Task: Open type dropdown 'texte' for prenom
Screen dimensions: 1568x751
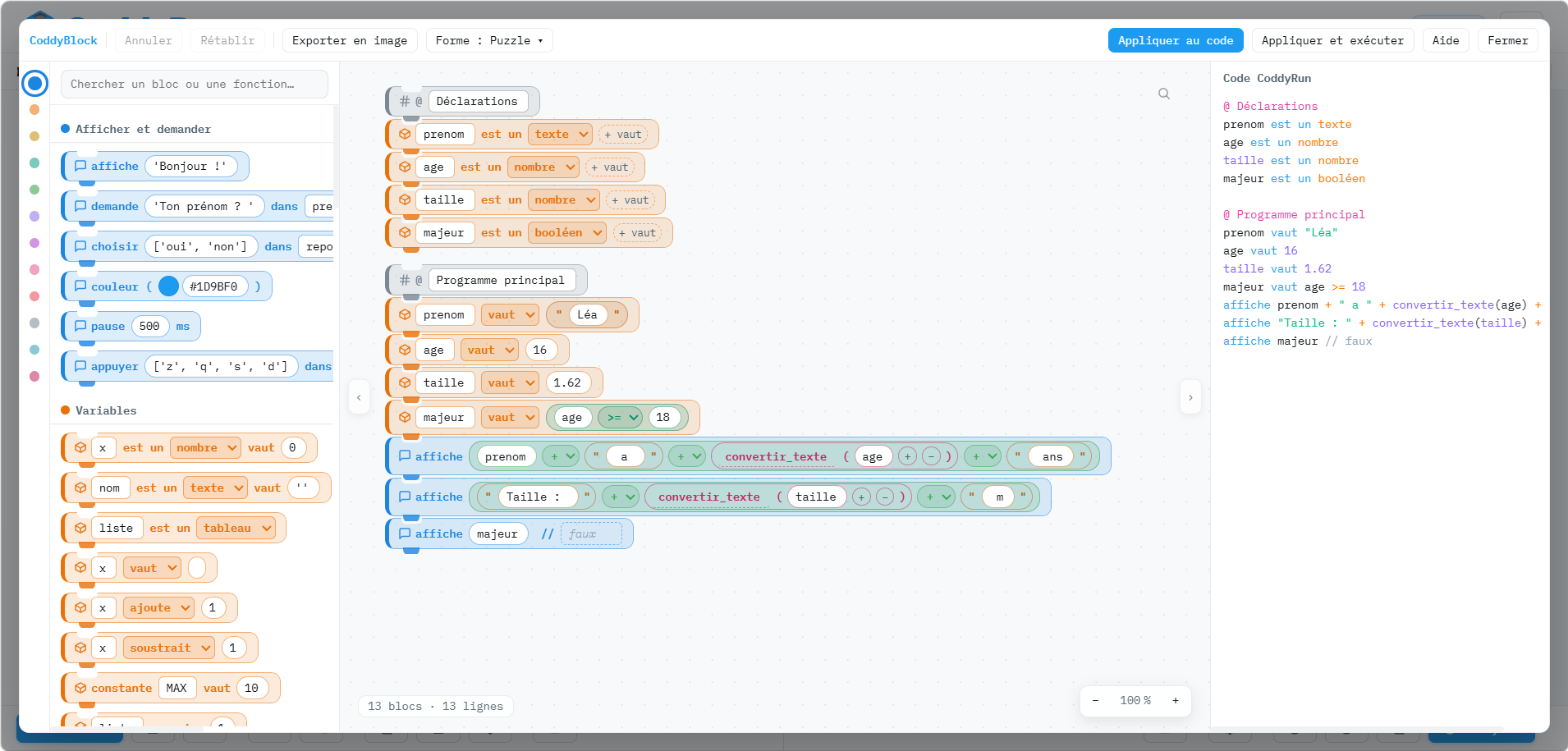Action: click(x=561, y=134)
